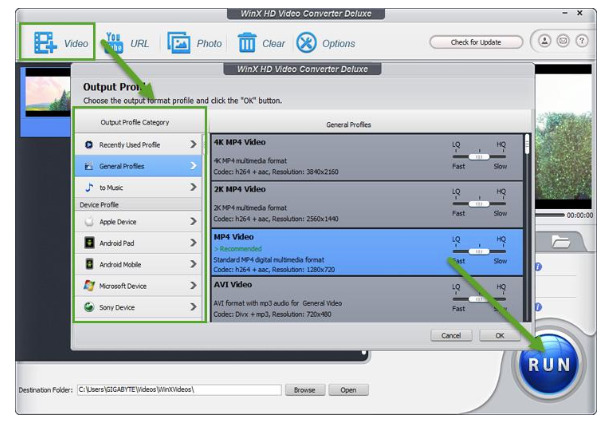Image resolution: width=609 pixels, height=423 pixels.
Task: Click the Android Mobile icon
Action: coord(89,264)
